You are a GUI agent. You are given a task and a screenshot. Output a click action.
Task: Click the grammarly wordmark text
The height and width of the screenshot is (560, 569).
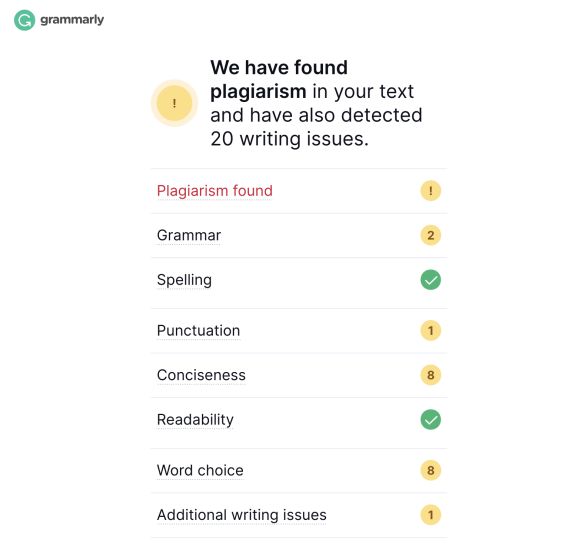pyautogui.click(x=72, y=20)
